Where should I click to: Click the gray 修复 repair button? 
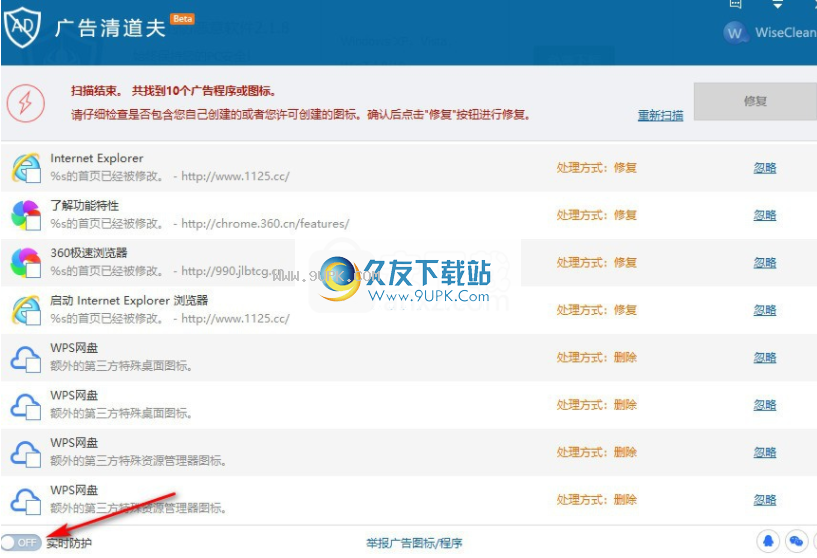tap(755, 101)
